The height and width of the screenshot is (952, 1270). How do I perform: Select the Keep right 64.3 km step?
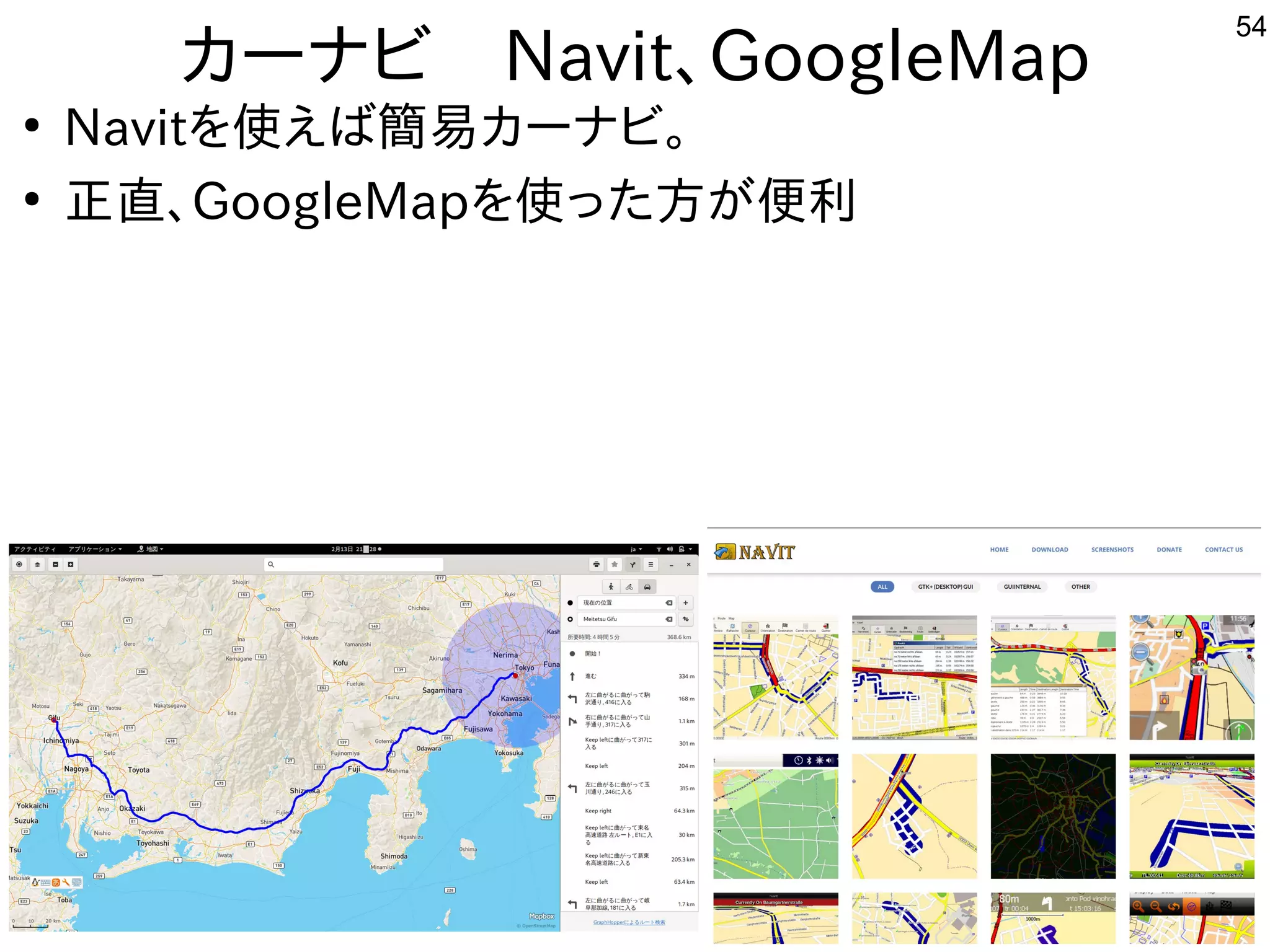[630, 811]
